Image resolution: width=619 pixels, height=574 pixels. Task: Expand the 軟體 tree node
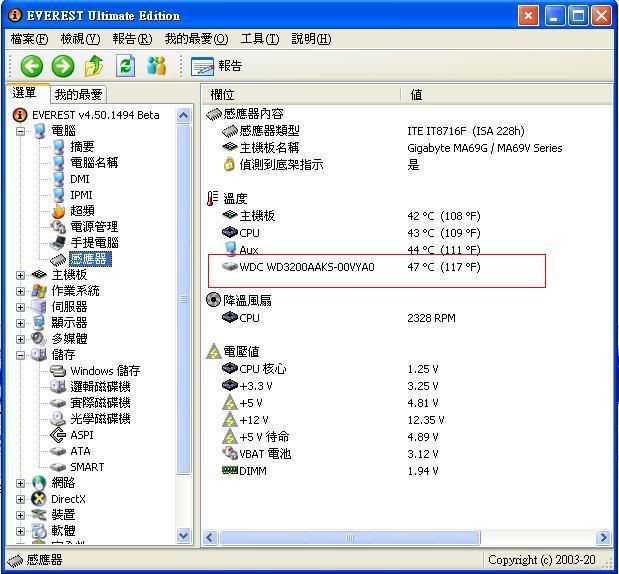pyautogui.click(x=21, y=531)
